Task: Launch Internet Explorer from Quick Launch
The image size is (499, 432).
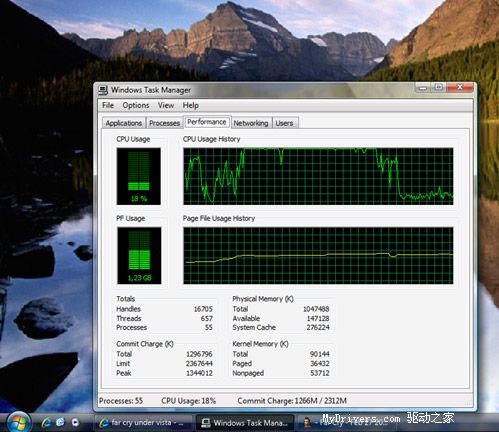Action: [46, 422]
